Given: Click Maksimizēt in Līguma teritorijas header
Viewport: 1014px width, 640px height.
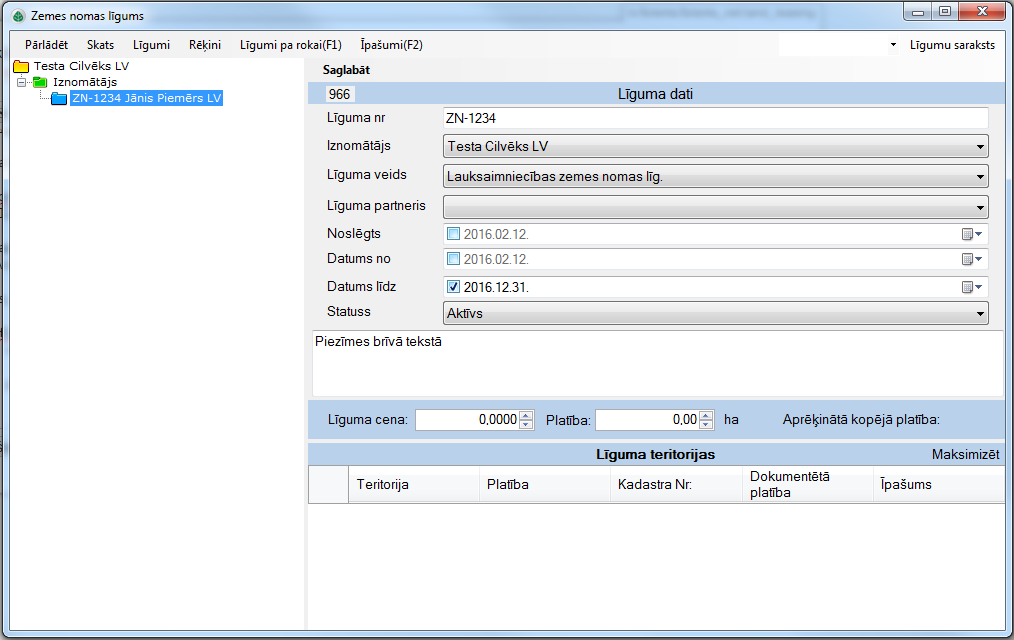Looking at the screenshot, I should (965, 454).
